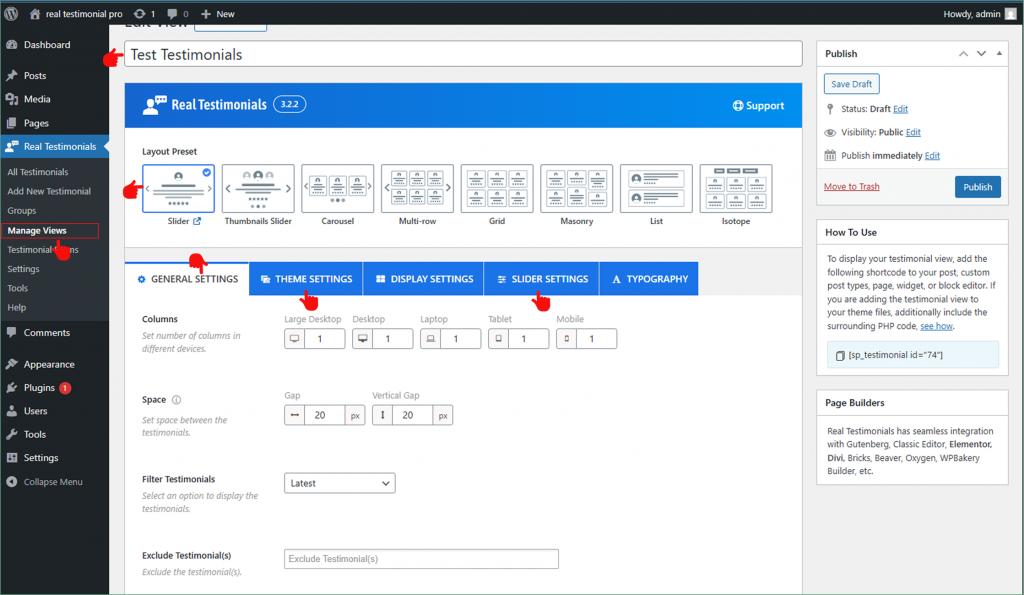
Task: Open the comments bubble icon in admin bar
Action: tap(172, 14)
